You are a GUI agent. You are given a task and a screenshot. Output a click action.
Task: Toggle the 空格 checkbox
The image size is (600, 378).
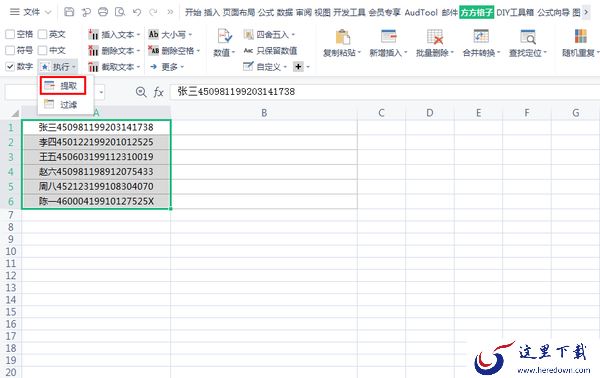[x=10, y=34]
